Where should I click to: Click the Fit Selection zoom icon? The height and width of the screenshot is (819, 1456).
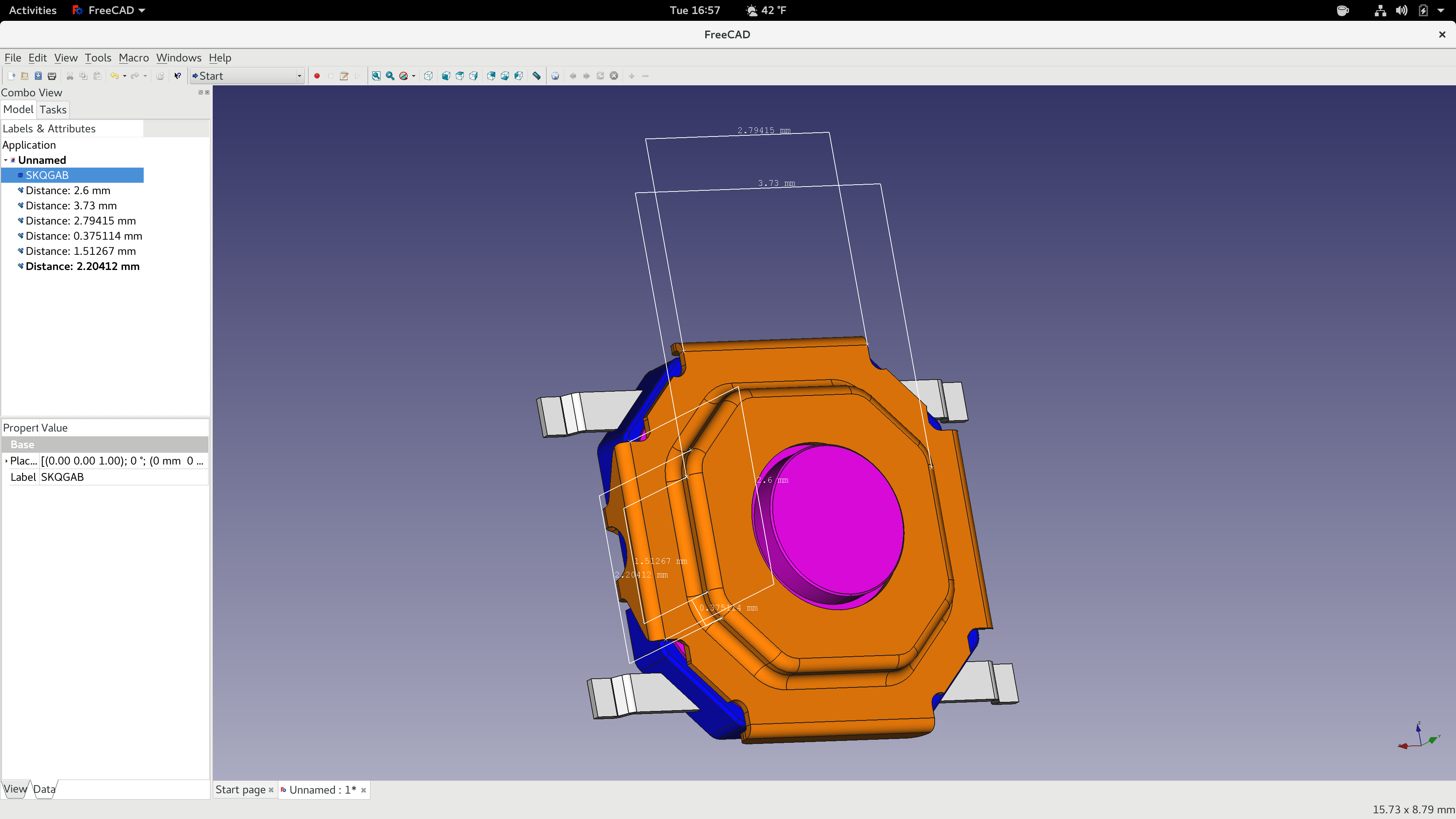pyautogui.click(x=390, y=76)
